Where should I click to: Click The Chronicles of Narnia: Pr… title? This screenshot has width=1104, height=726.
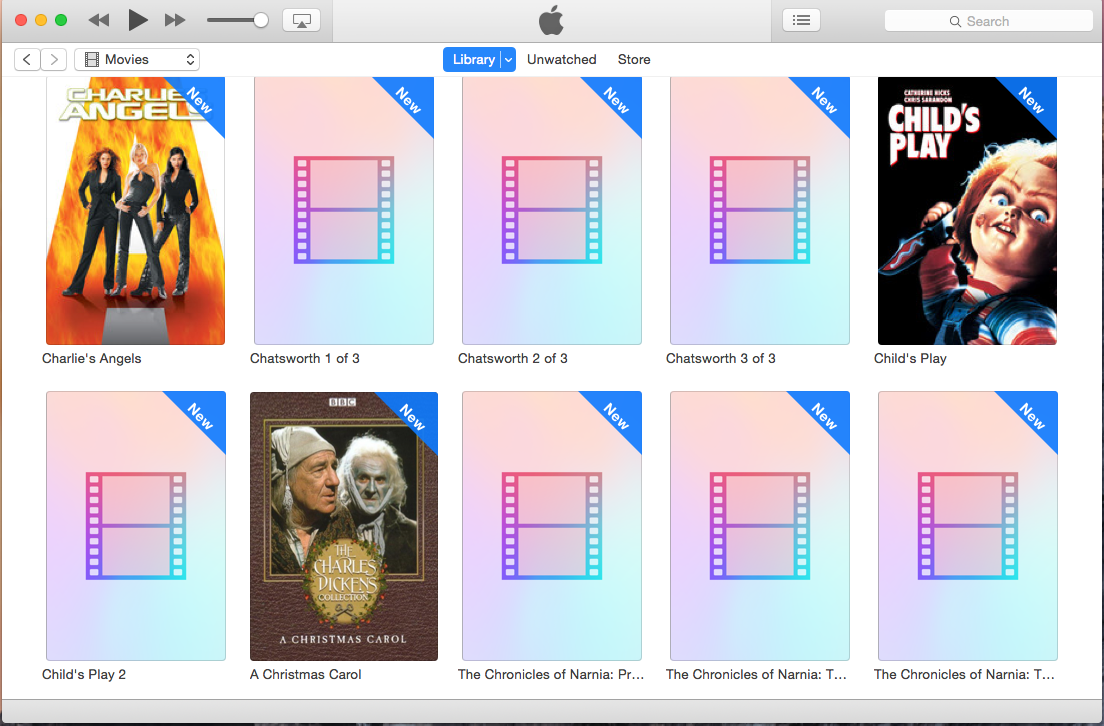coord(551,675)
